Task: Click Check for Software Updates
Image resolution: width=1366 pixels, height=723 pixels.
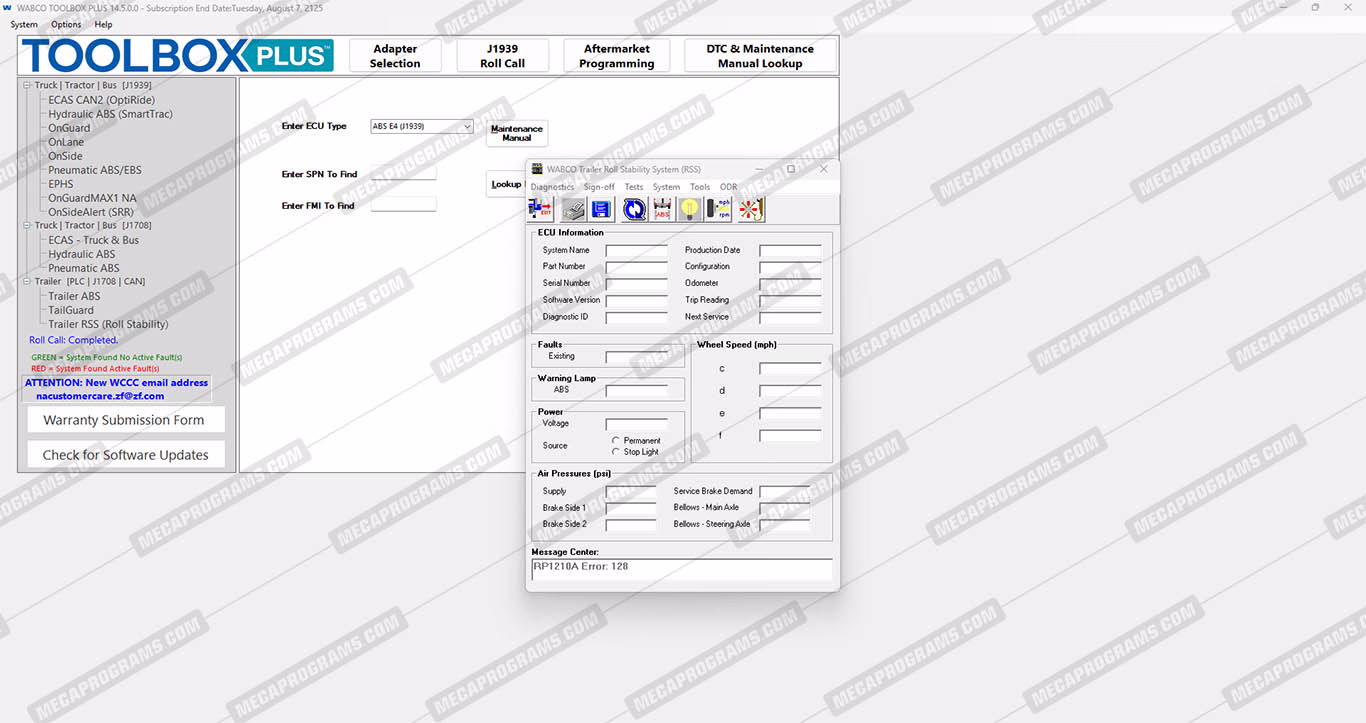Action: 125,454
